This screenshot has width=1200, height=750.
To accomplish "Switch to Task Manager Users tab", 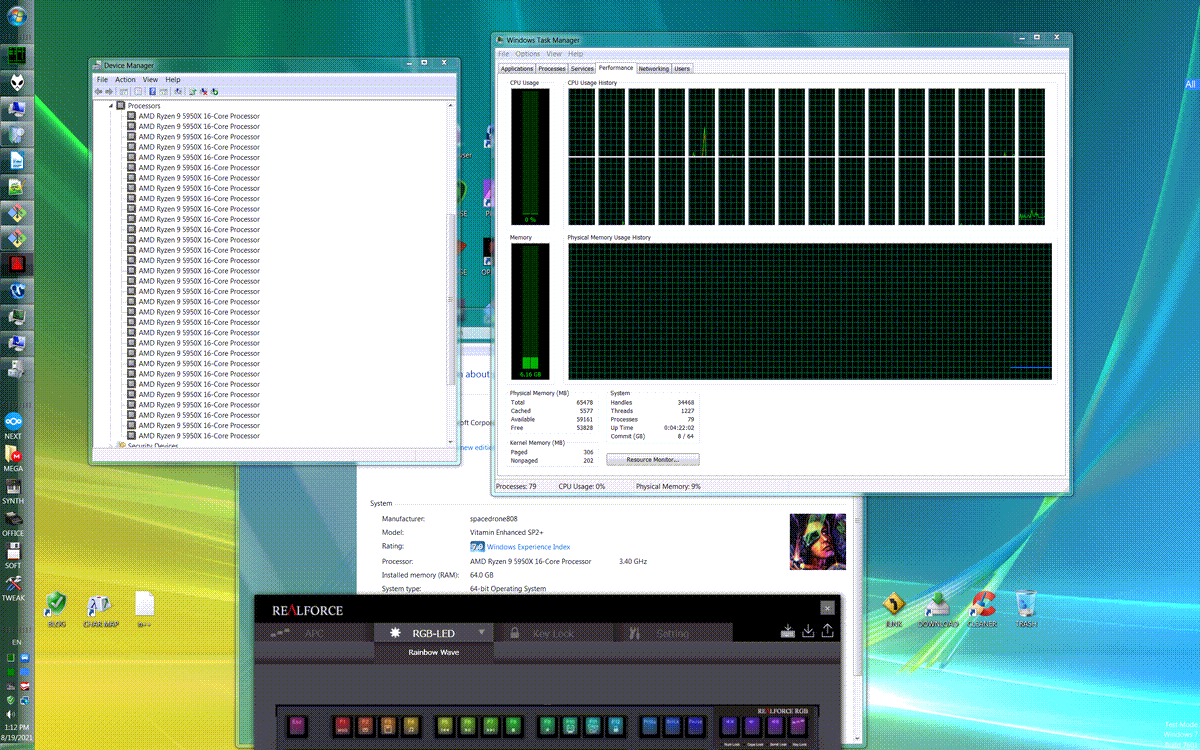I will tap(682, 69).
